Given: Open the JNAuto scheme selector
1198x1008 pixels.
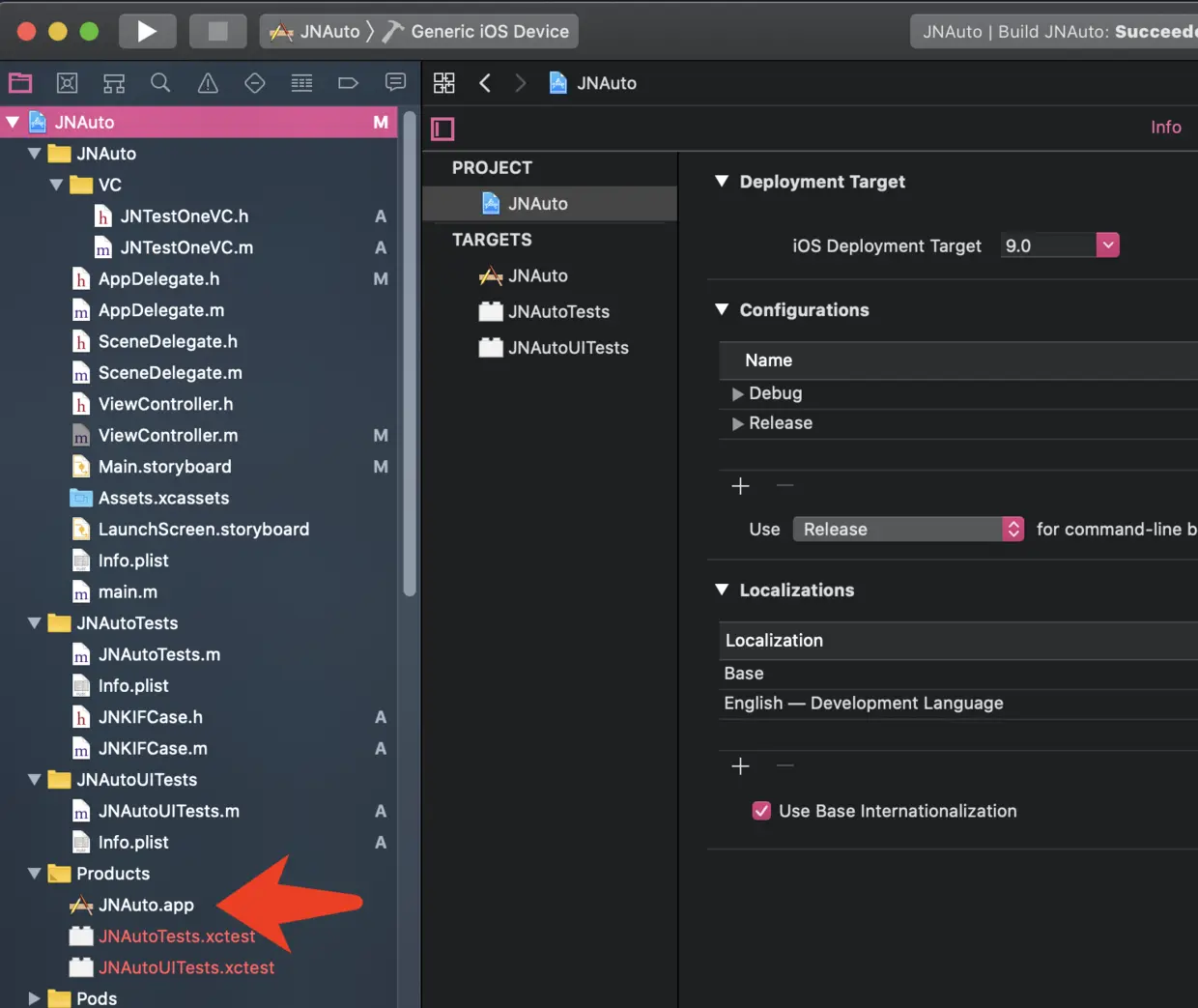Looking at the screenshot, I should [x=315, y=31].
